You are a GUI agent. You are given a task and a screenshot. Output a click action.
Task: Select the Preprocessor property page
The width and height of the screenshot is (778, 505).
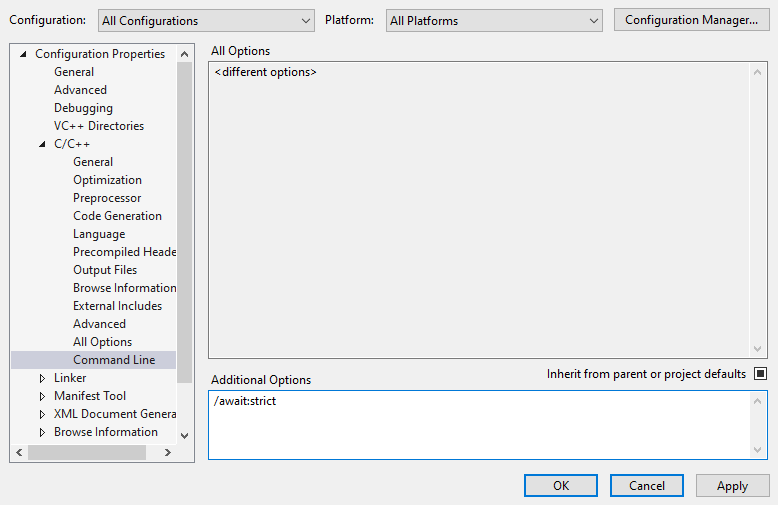pos(107,198)
